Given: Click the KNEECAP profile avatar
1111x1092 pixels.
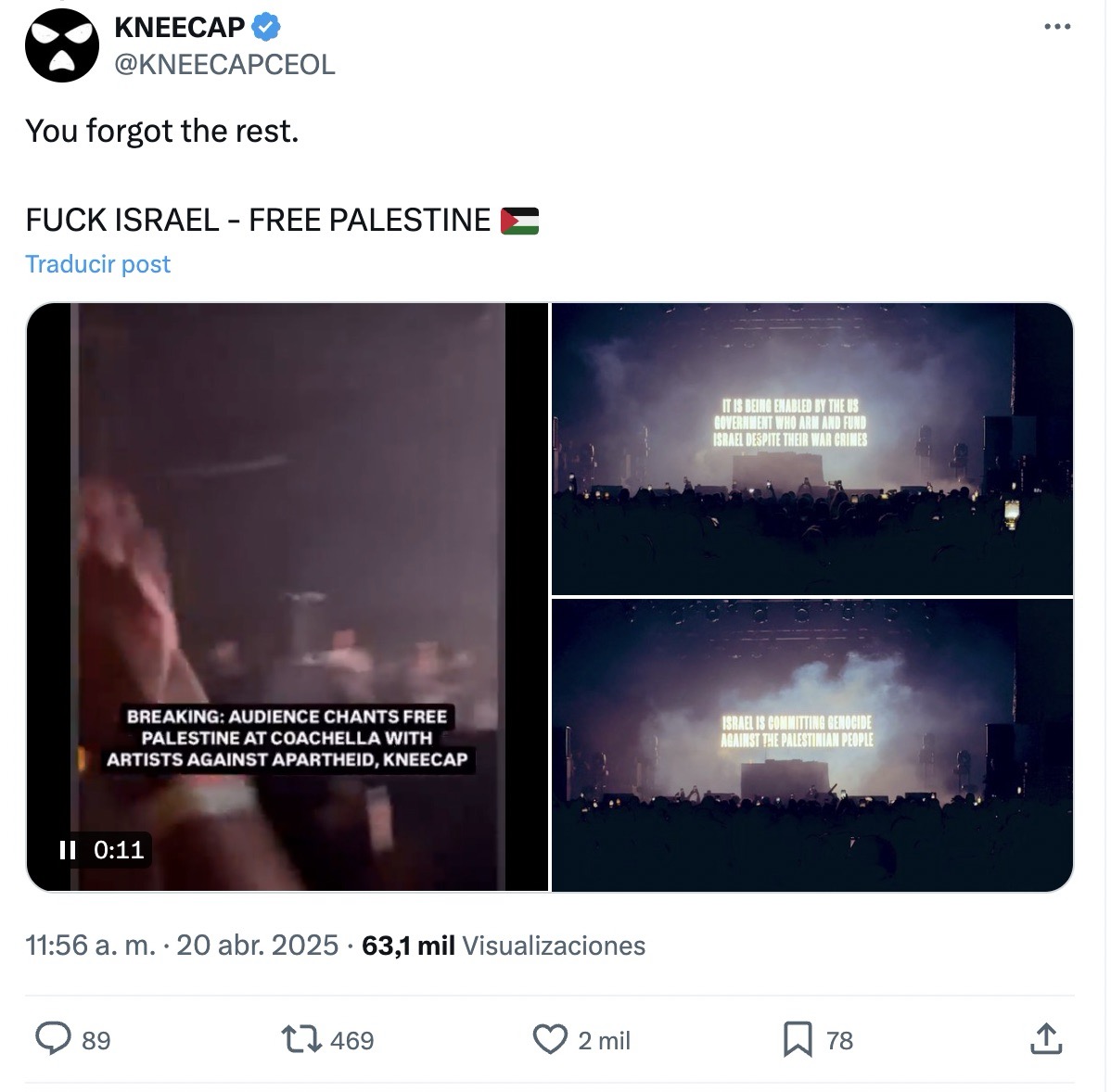Looking at the screenshot, I should coord(62,45).
